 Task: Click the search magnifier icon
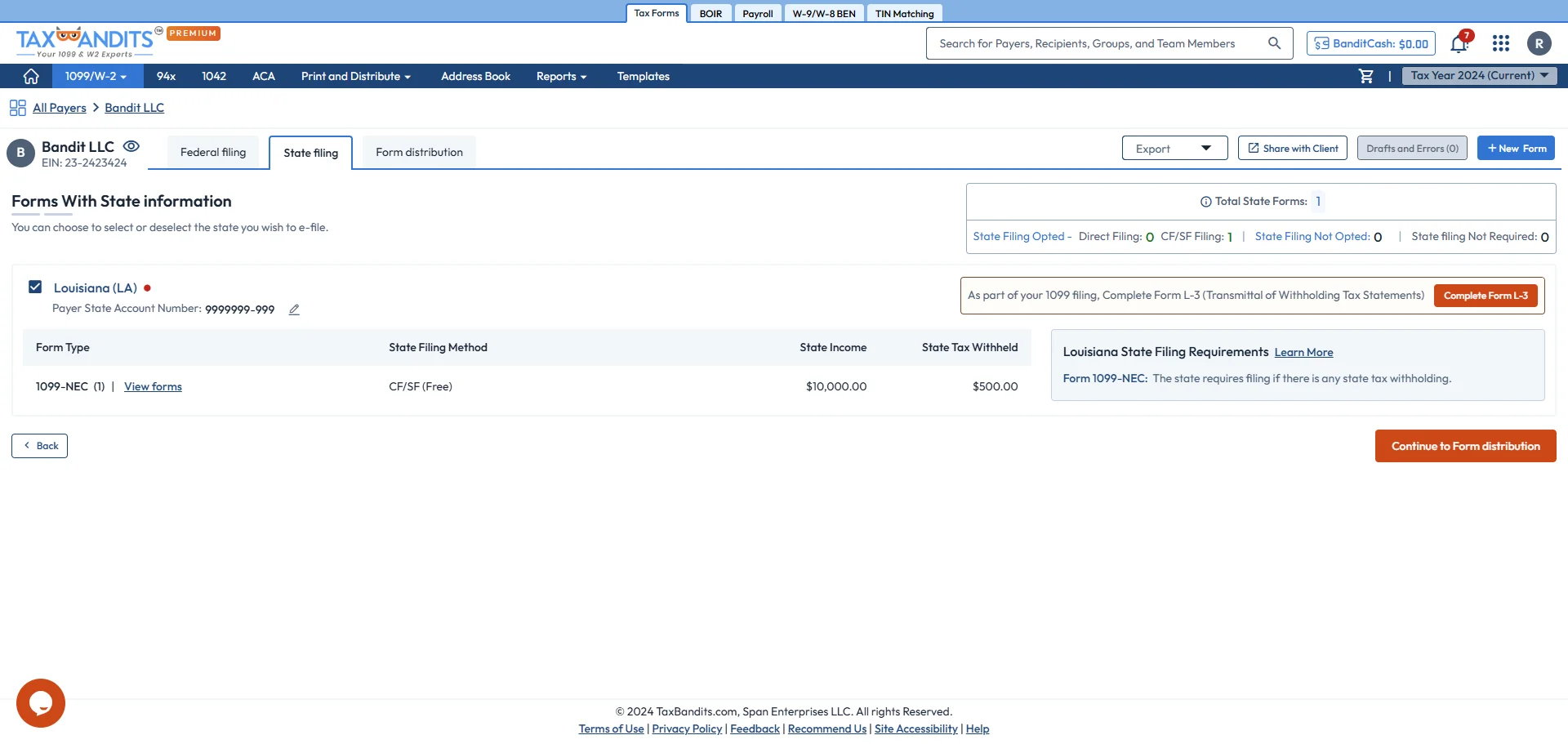tap(1274, 43)
